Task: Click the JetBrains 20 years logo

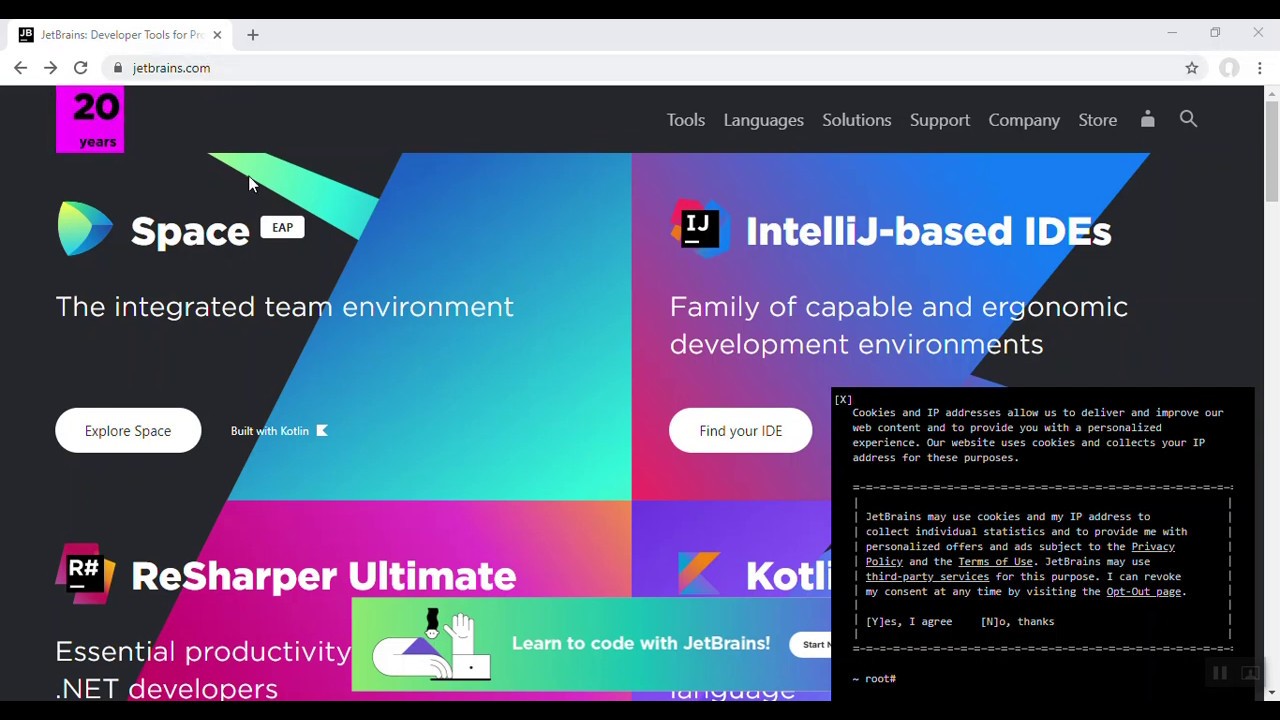Action: pos(90,119)
